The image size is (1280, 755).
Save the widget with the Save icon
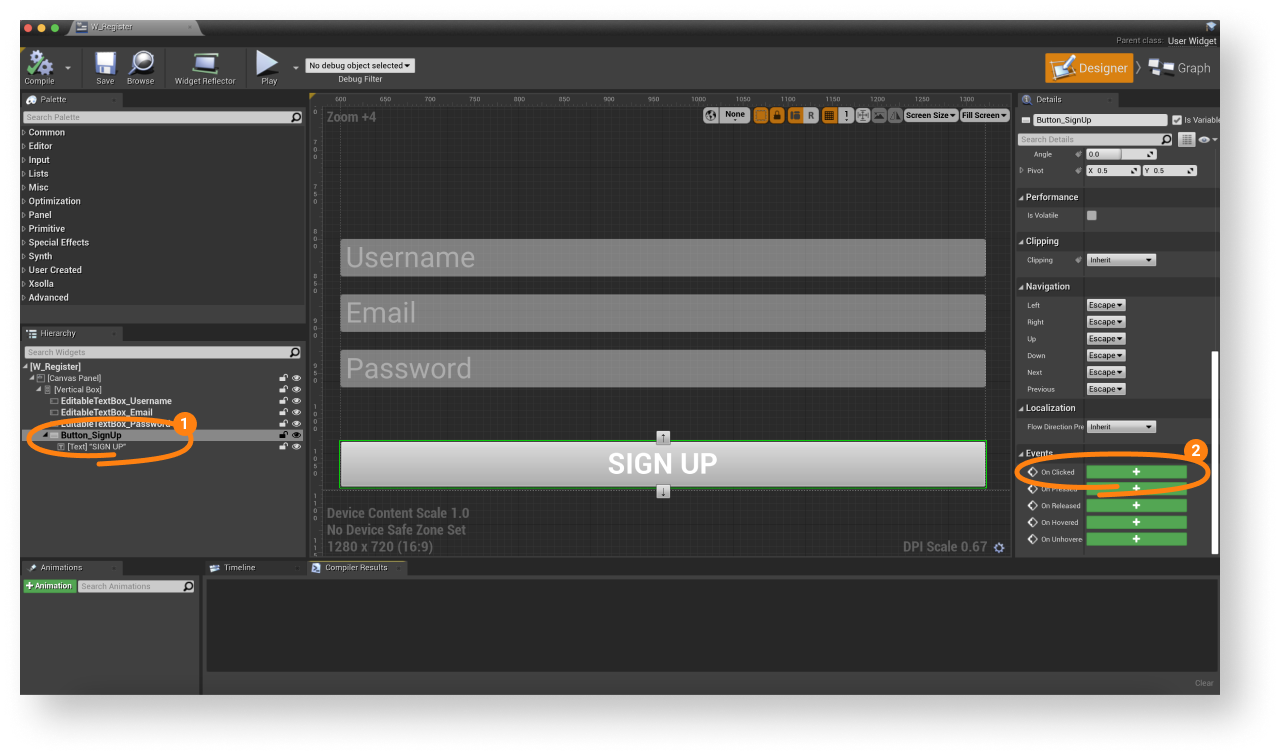(105, 64)
